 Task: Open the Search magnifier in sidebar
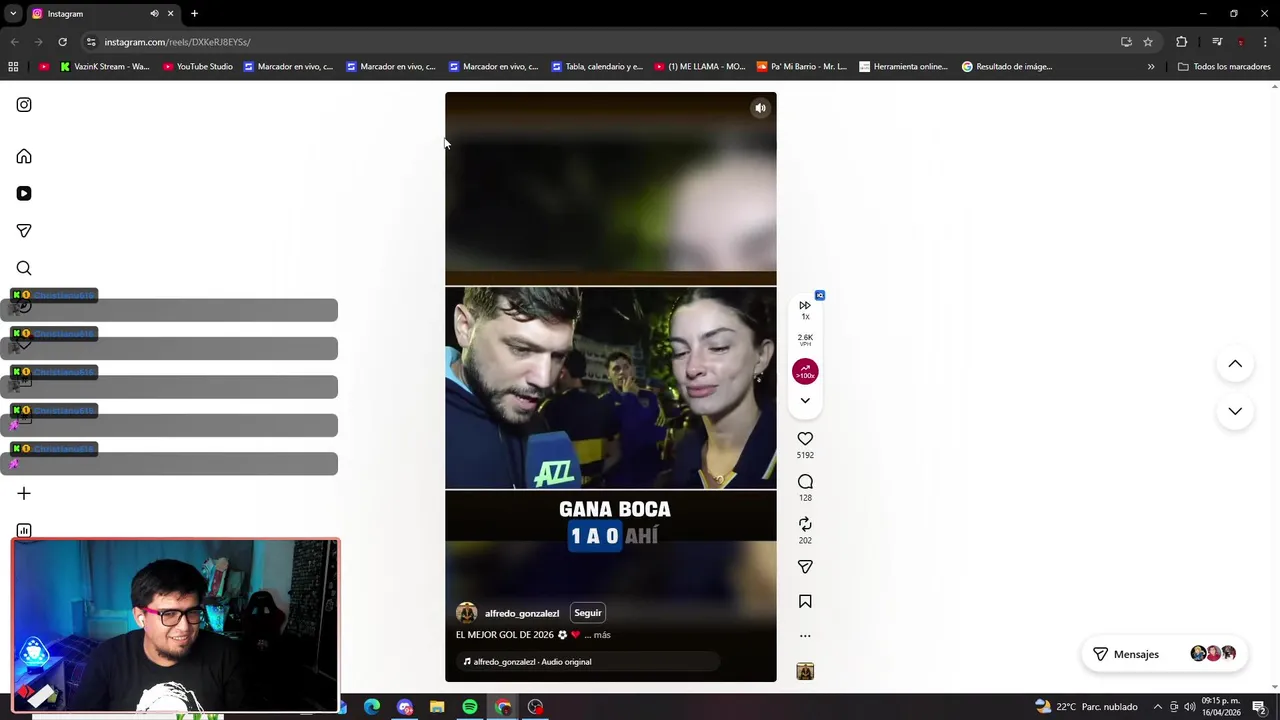[x=24, y=268]
